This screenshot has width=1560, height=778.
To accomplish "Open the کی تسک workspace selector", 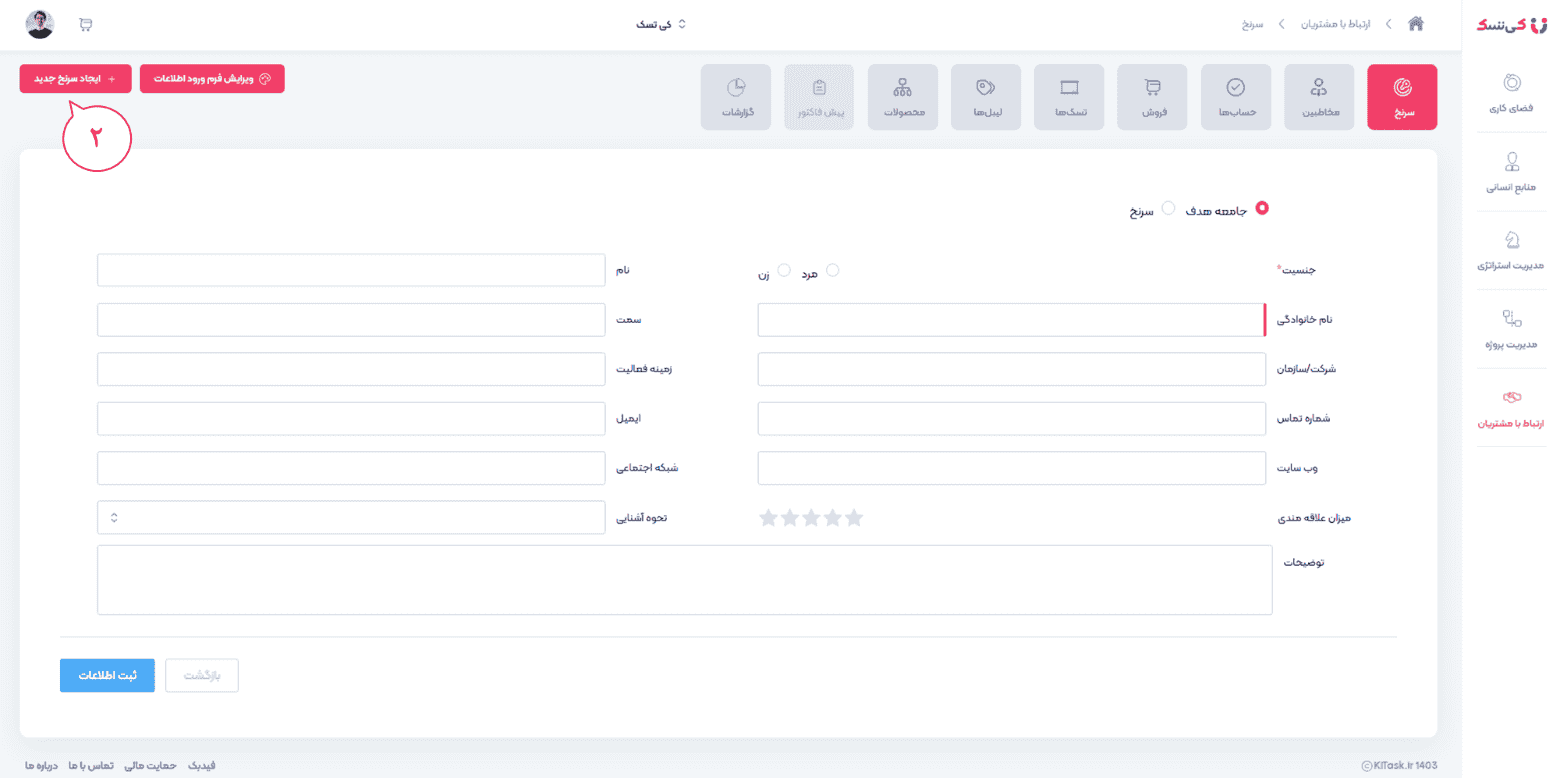I will pos(662,24).
